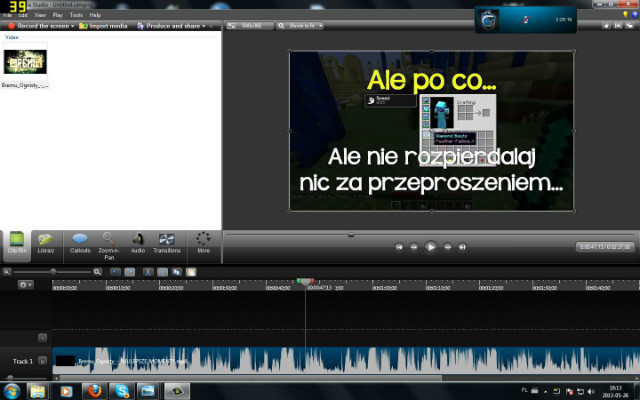Click the tips lightbulb icon
The height and width of the screenshot is (400, 640).
625,15
